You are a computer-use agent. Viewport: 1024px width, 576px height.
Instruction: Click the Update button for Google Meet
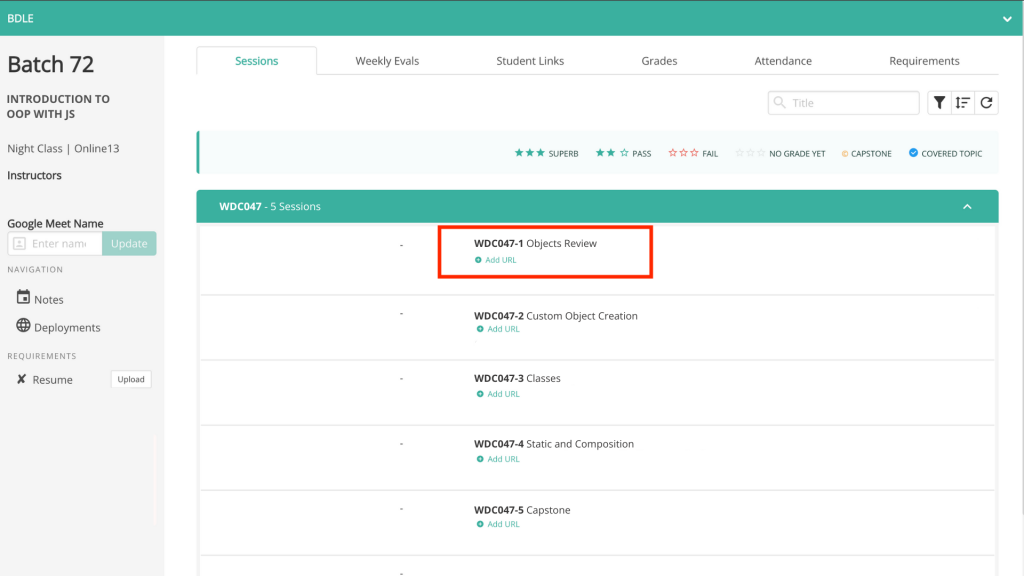pyautogui.click(x=129, y=244)
